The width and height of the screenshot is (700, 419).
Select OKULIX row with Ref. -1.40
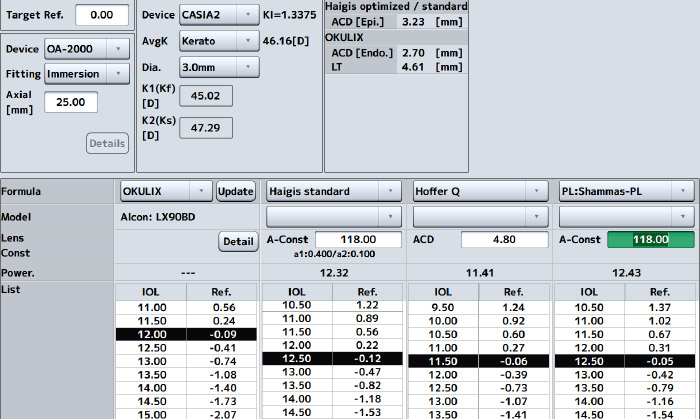tap(186, 388)
